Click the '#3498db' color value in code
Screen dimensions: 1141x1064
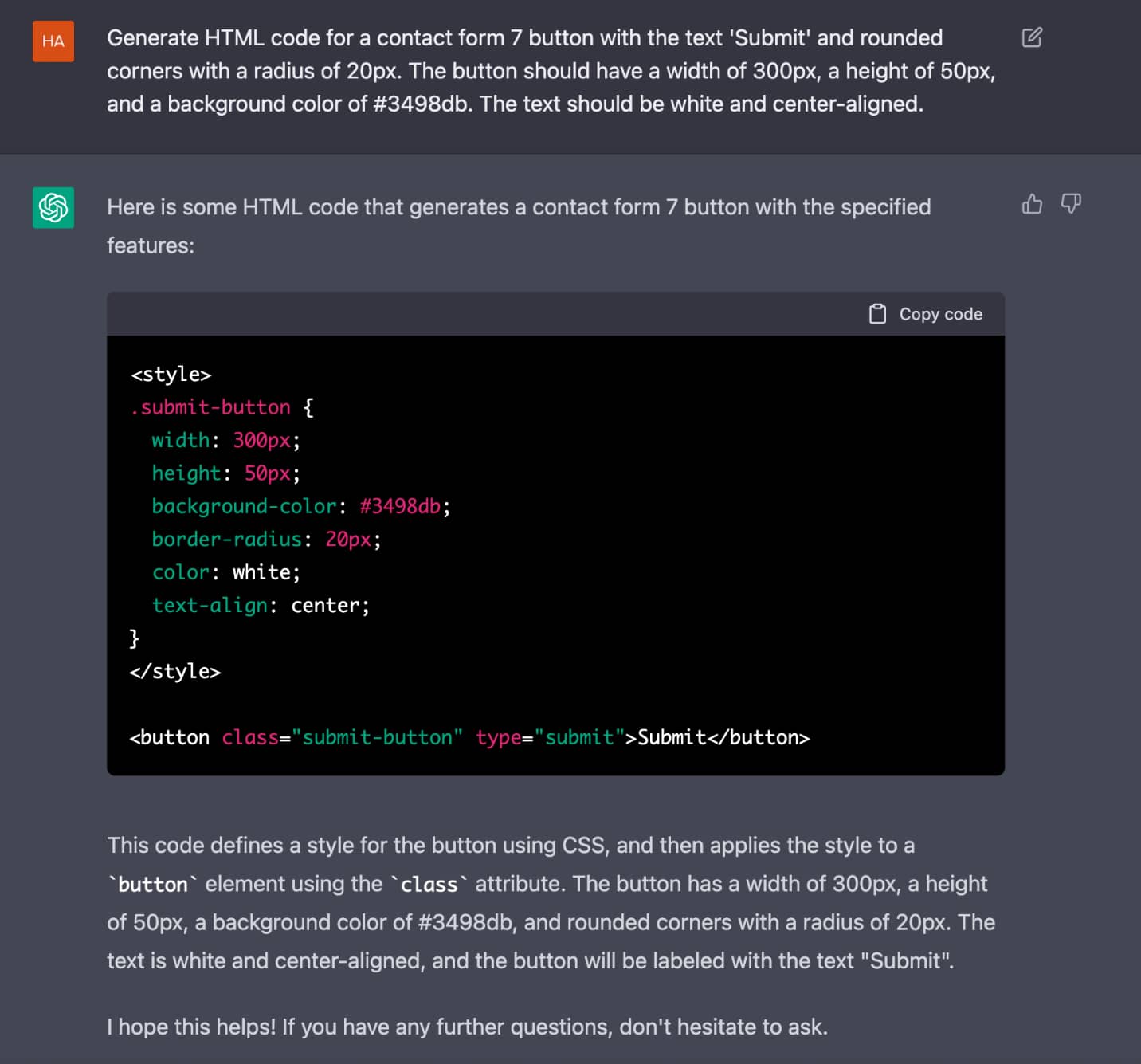400,506
